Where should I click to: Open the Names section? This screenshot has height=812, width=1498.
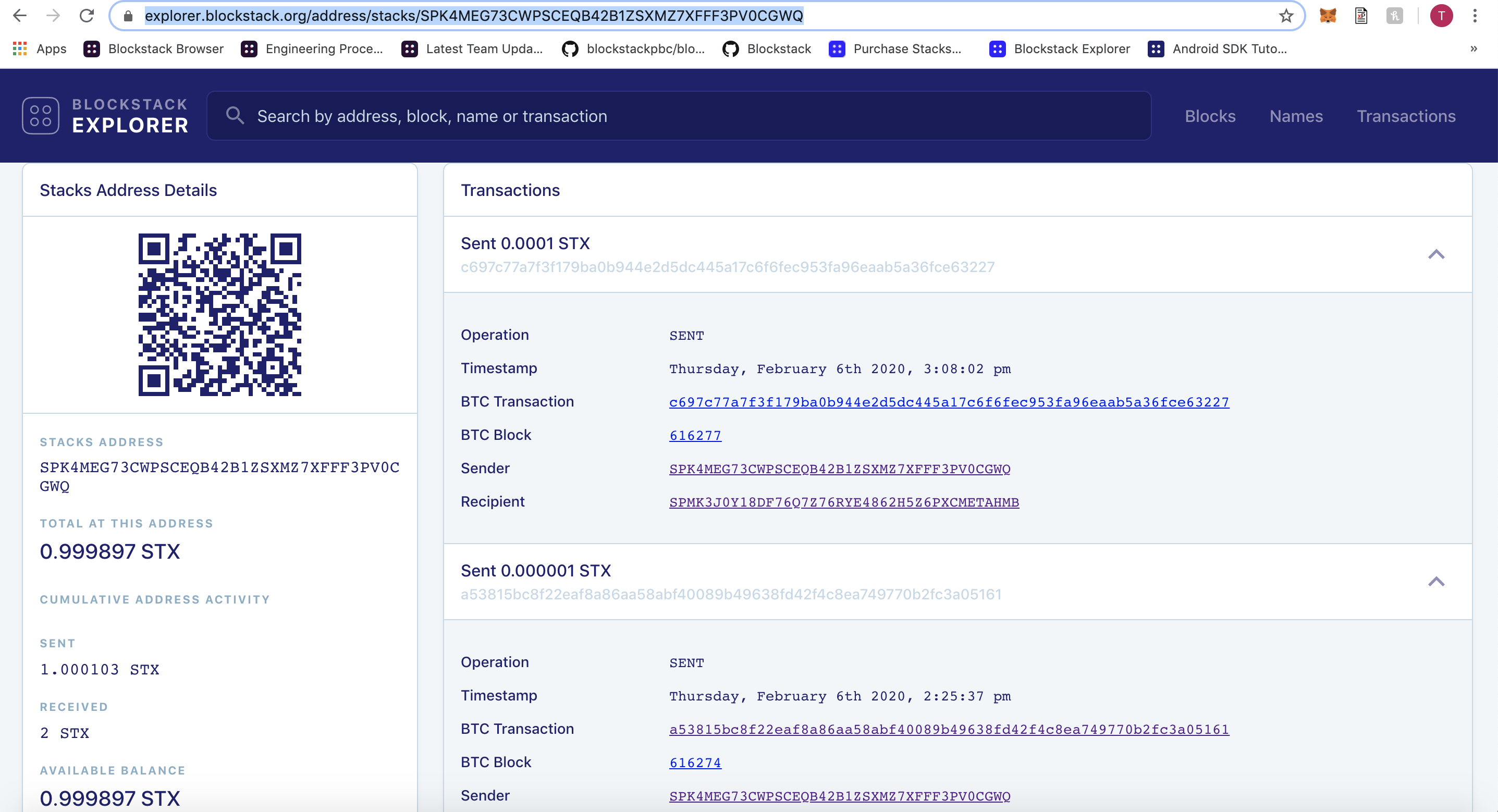click(1296, 116)
